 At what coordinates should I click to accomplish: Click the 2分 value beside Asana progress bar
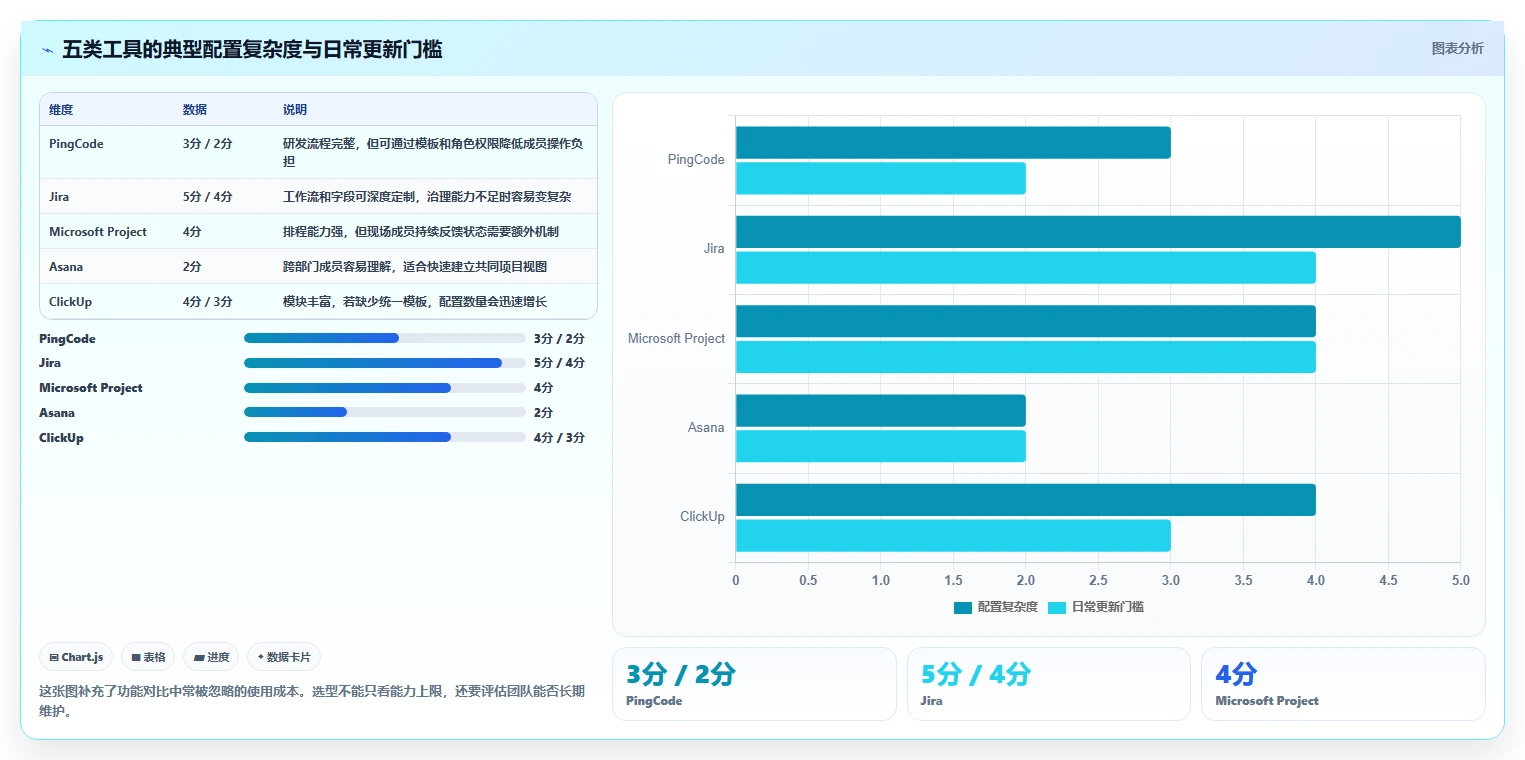(543, 413)
